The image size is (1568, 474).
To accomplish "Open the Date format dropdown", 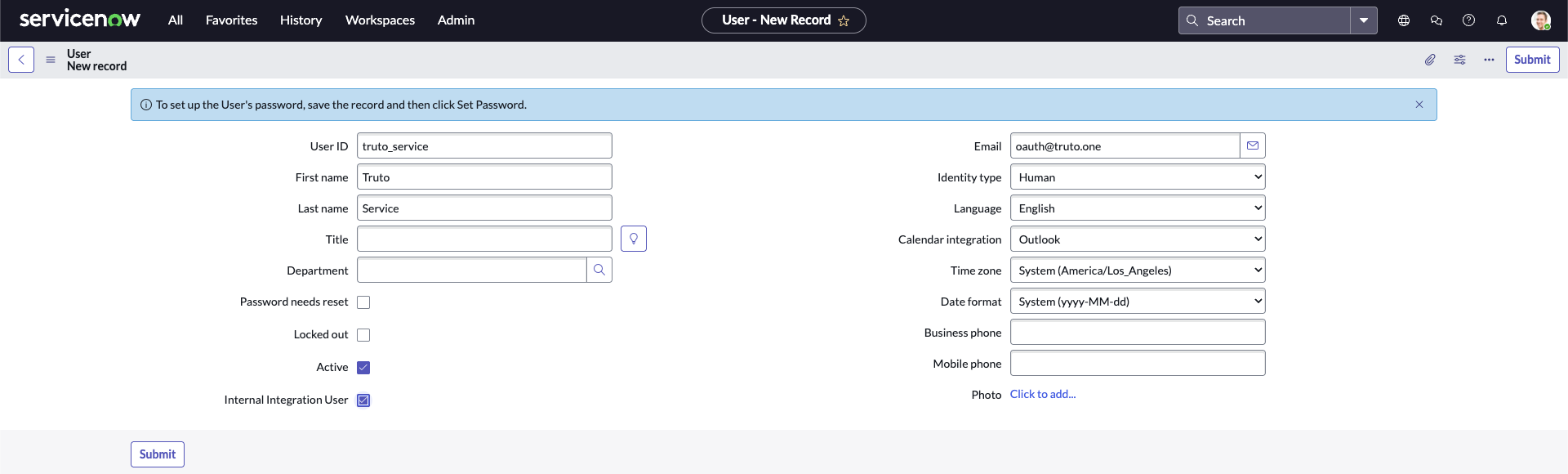I will tap(1138, 301).
